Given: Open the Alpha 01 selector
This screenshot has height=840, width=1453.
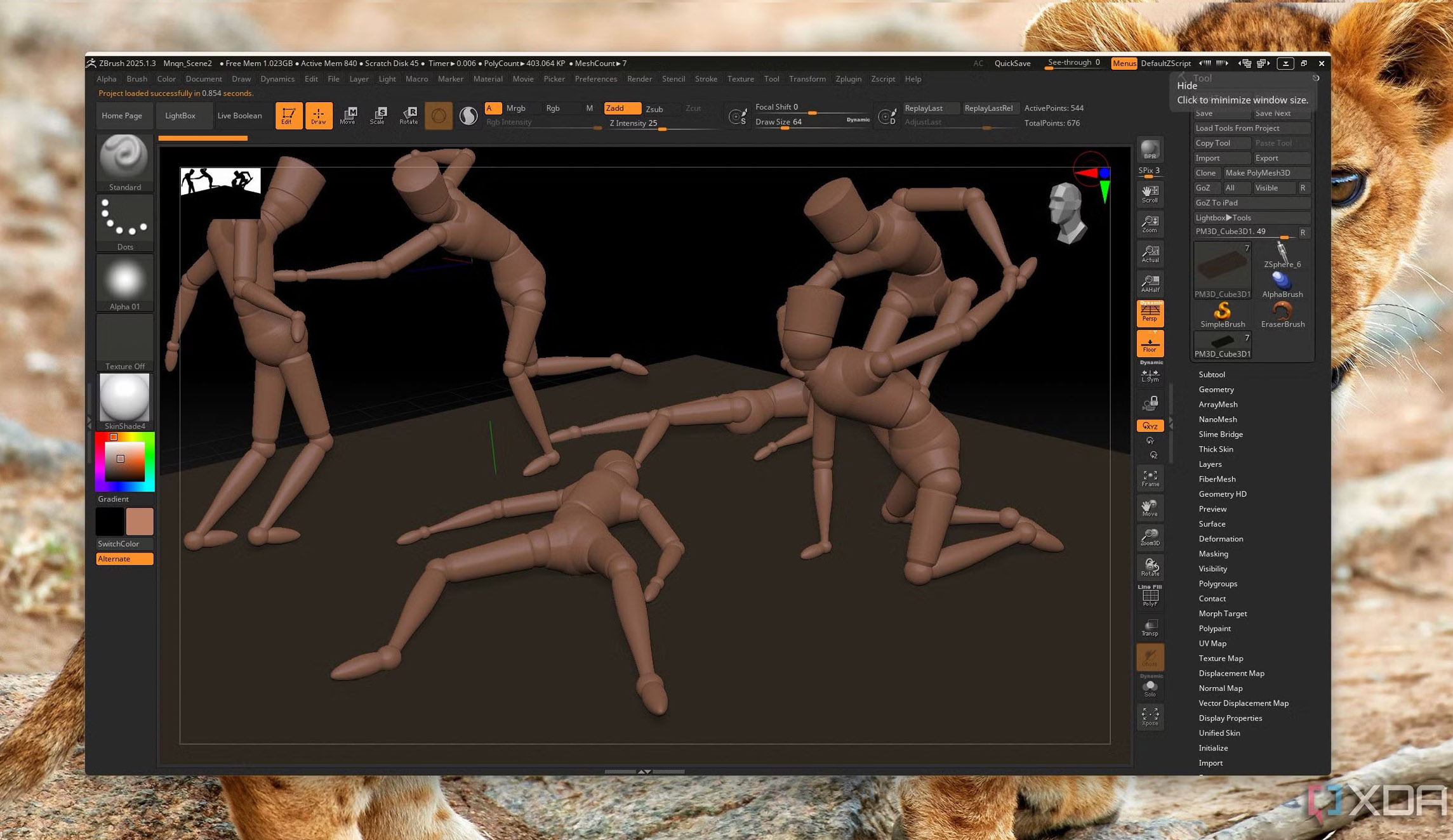Looking at the screenshot, I should coord(124,282).
